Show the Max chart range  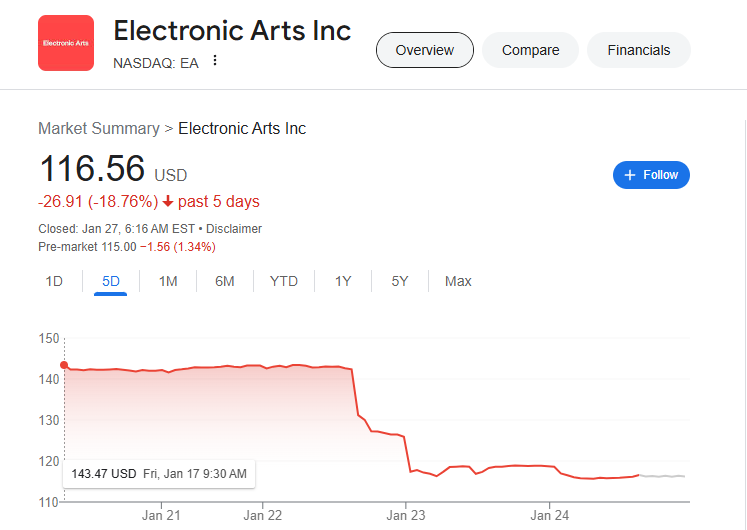point(458,281)
